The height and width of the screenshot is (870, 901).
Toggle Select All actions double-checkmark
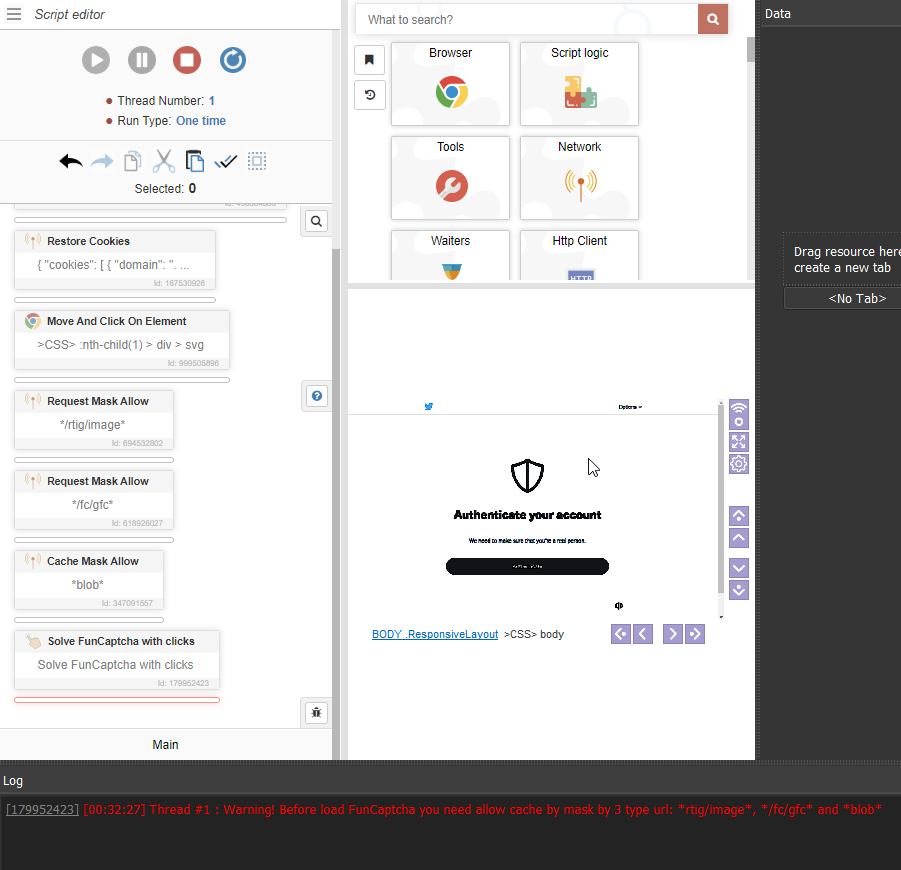226,161
